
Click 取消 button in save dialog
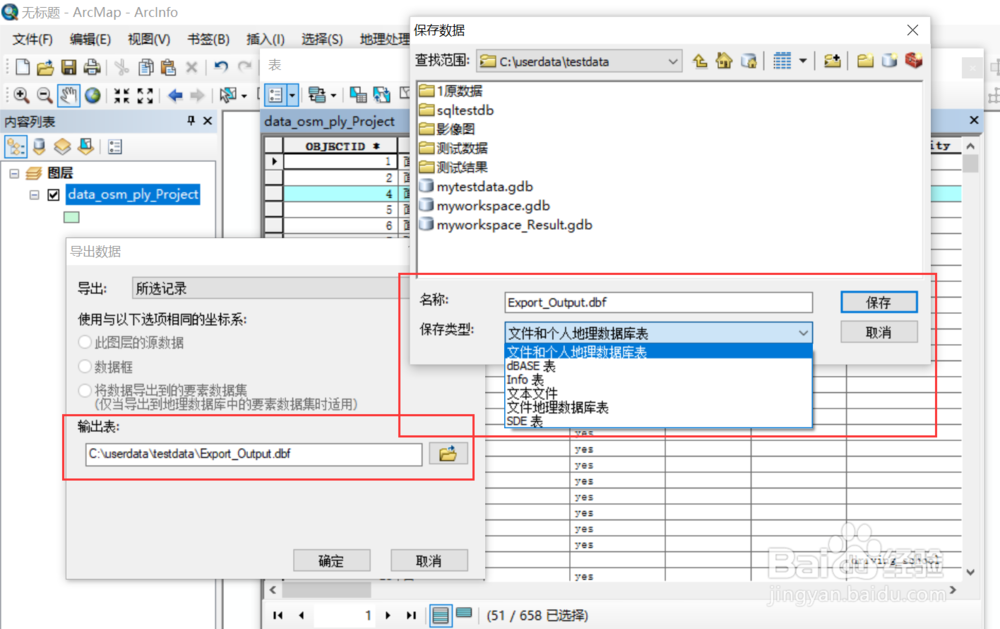click(x=879, y=332)
